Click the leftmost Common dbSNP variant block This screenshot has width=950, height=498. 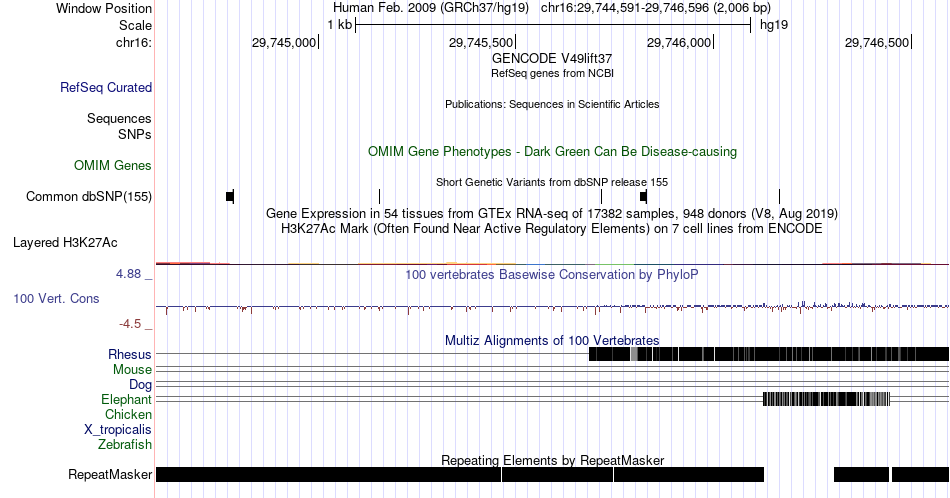point(230,196)
